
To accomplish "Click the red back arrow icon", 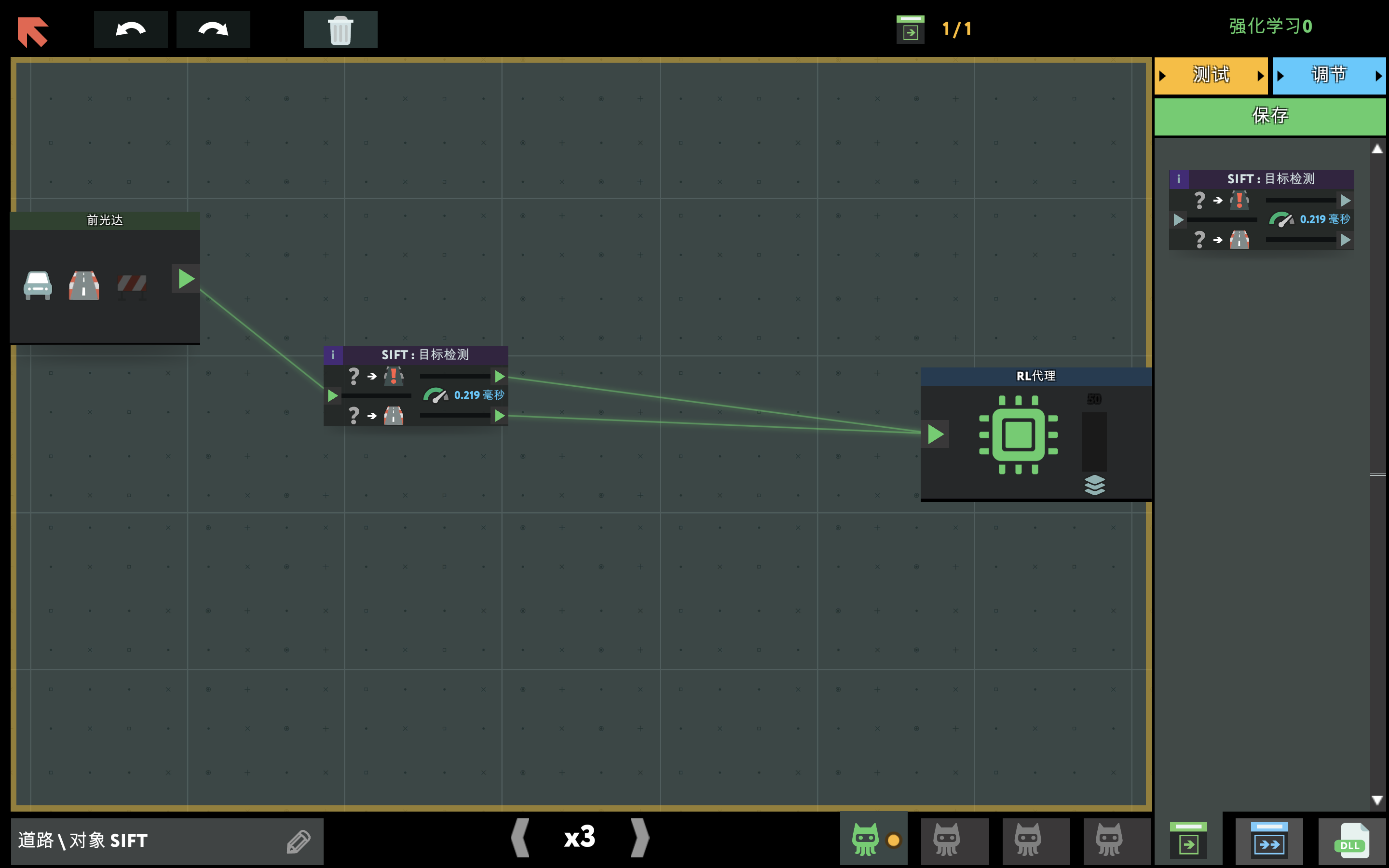I will click(33, 31).
